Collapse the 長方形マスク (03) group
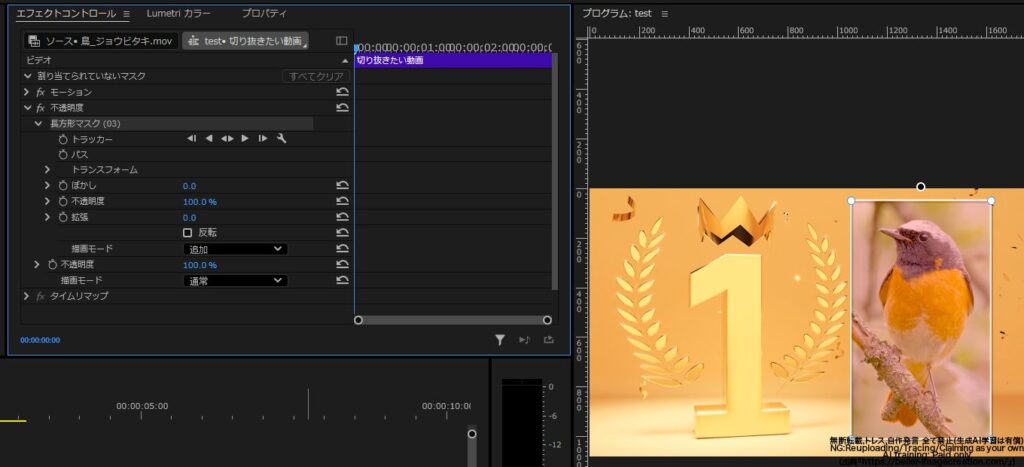 click(38, 123)
